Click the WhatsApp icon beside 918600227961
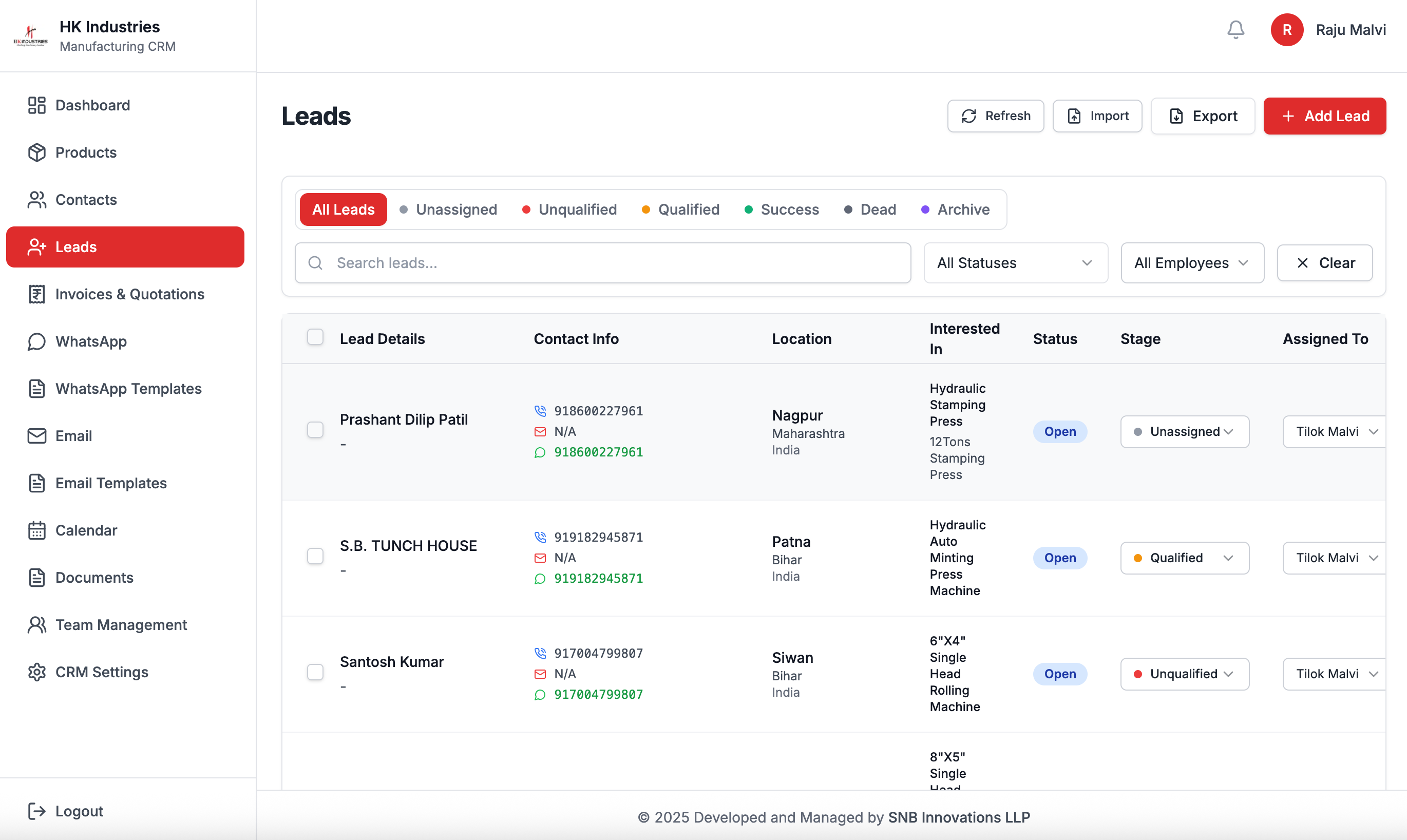Viewport: 1407px width, 840px height. (540, 452)
